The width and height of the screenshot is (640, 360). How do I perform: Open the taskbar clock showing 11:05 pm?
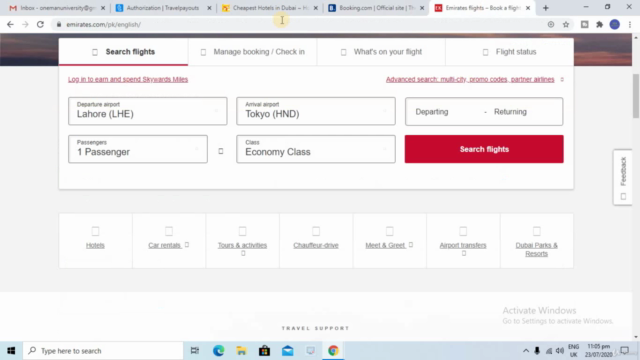click(598, 351)
